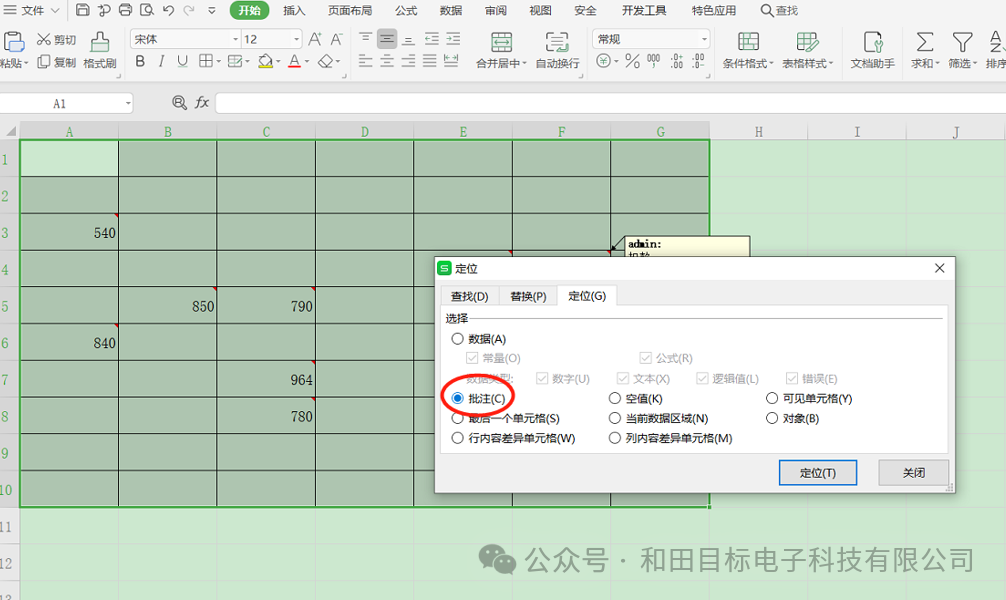This screenshot has height=600, width=1006.
Task: Select the 数据(A) radio option
Action: (x=457, y=339)
